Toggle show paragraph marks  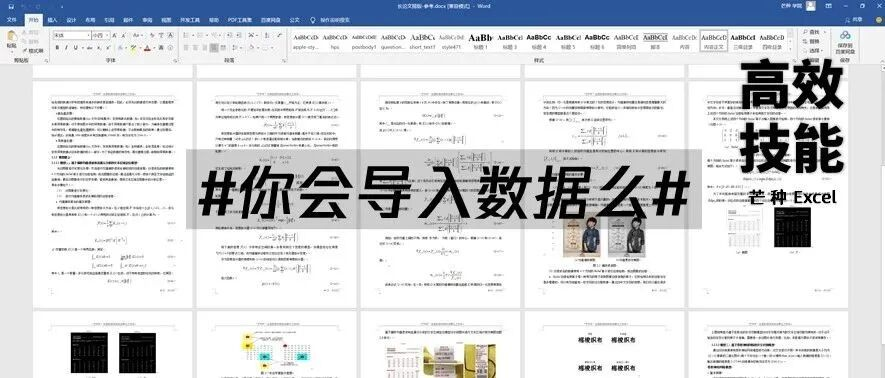pos(279,35)
